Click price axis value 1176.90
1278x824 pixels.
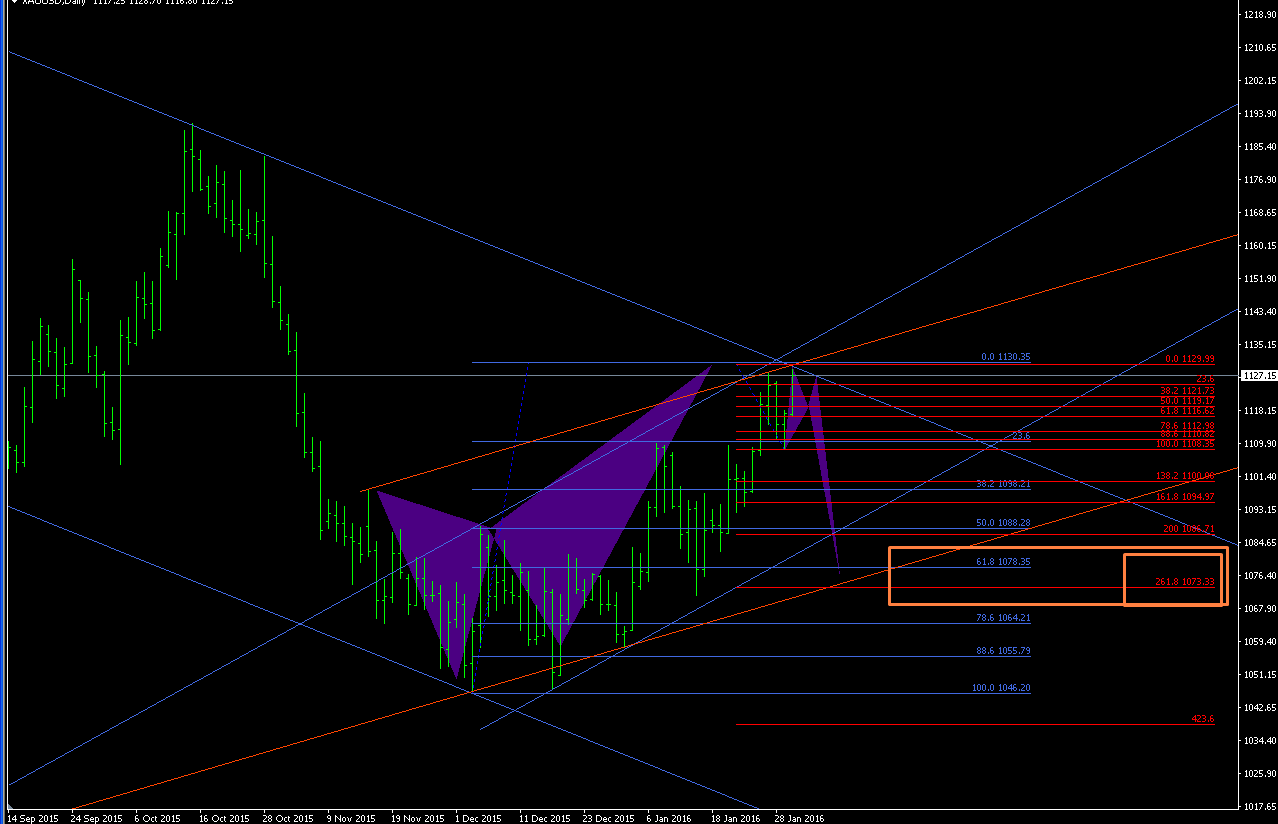(x=1259, y=180)
